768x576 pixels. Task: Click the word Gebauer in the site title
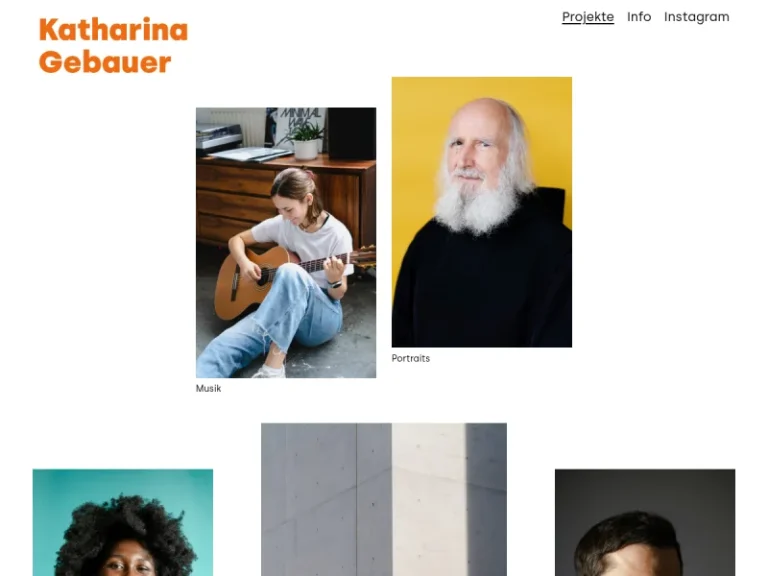tap(105, 62)
